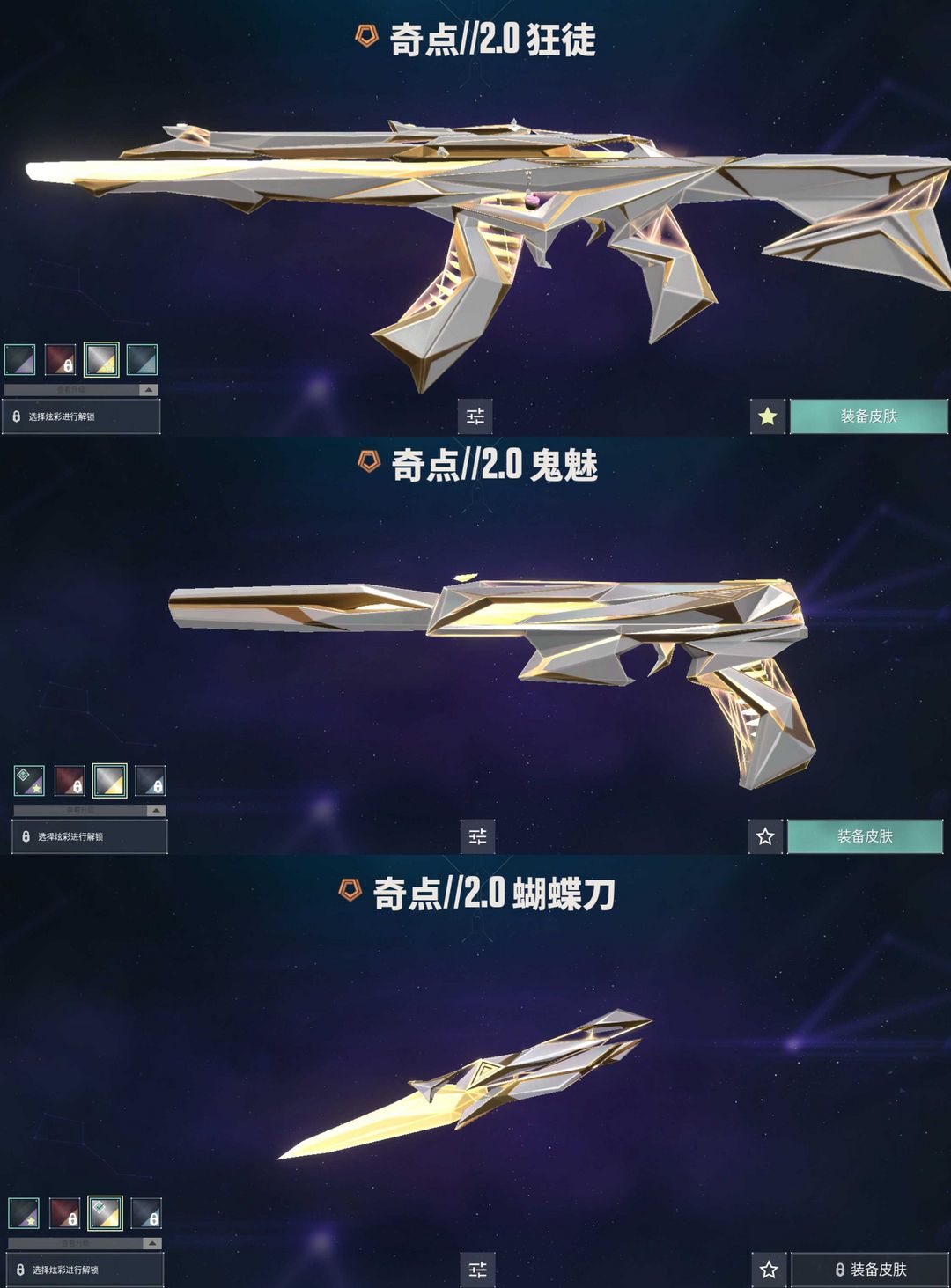Select the locked blue chroma for 蝴蝶刀
The width and height of the screenshot is (951, 1288).
(x=146, y=1213)
